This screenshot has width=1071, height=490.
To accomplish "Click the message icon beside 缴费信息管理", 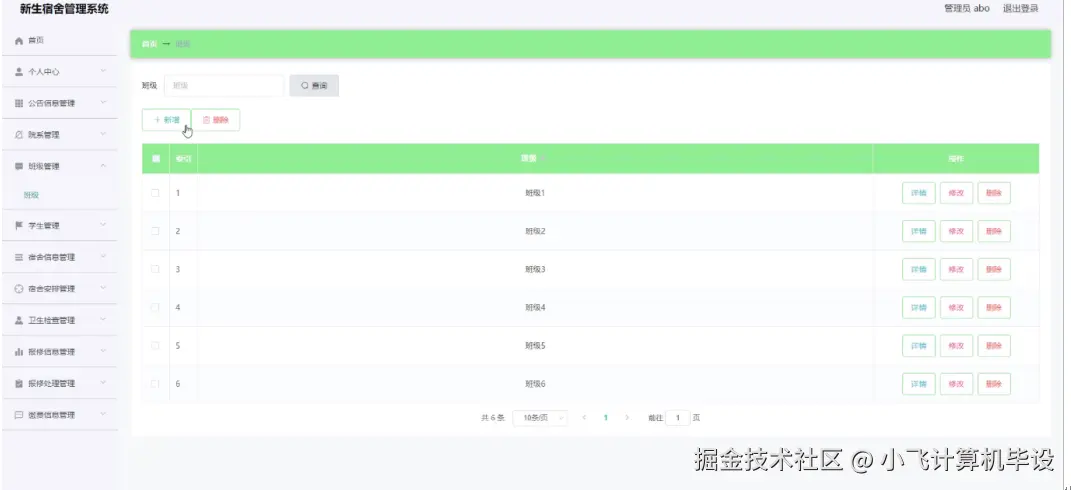I will [19, 415].
